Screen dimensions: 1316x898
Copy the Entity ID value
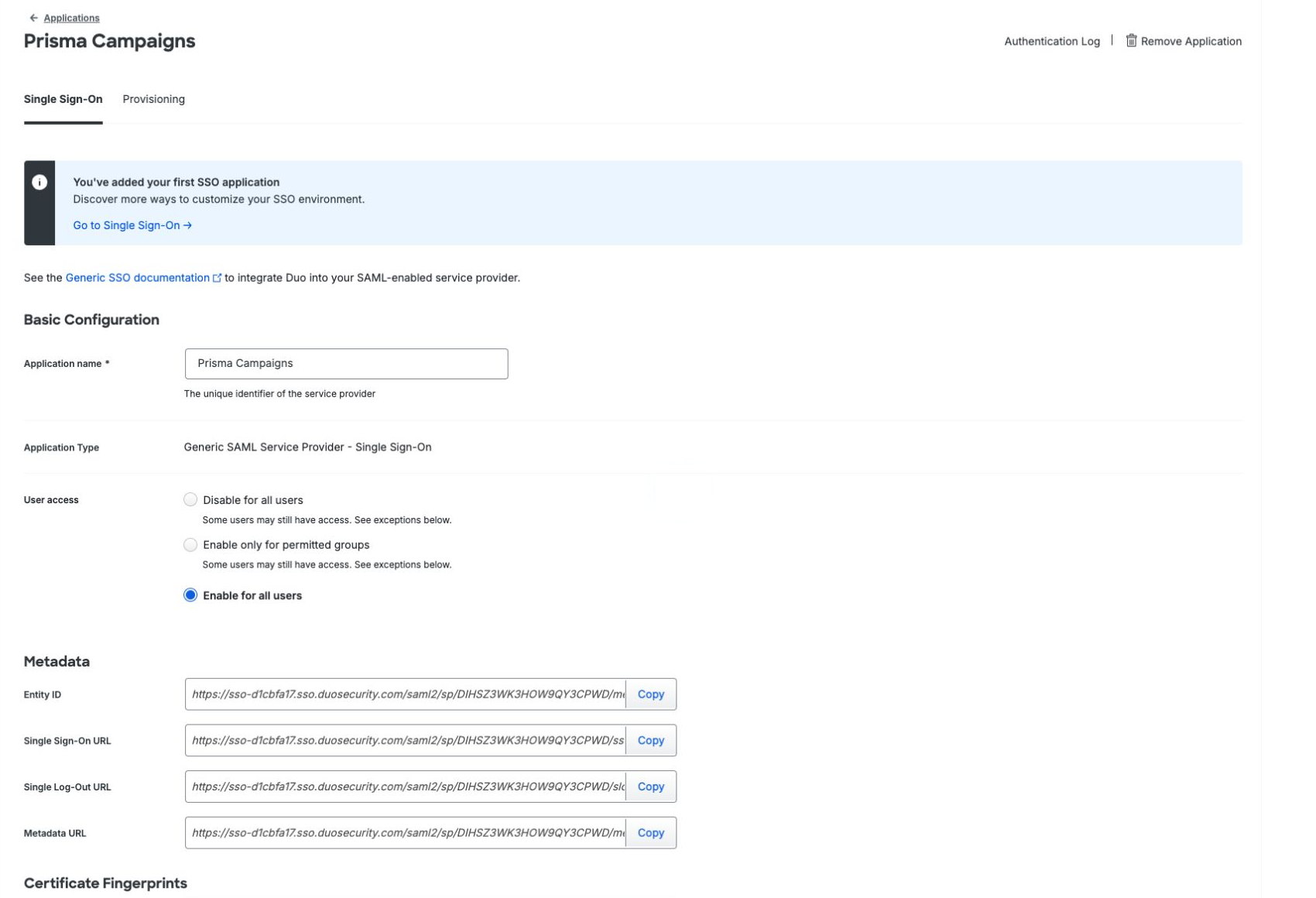651,694
